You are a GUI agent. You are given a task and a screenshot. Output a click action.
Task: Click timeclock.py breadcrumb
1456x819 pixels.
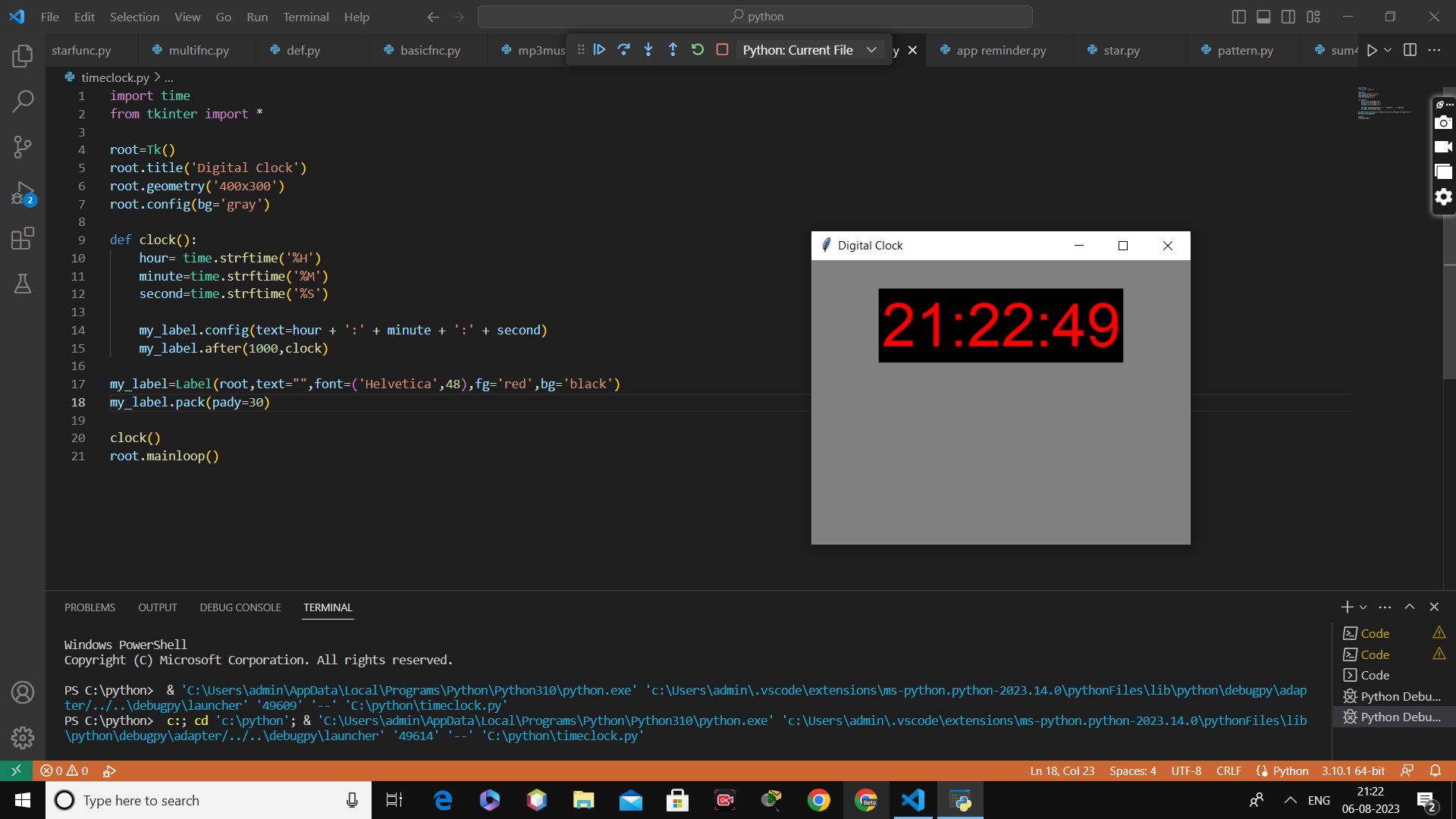(x=115, y=77)
